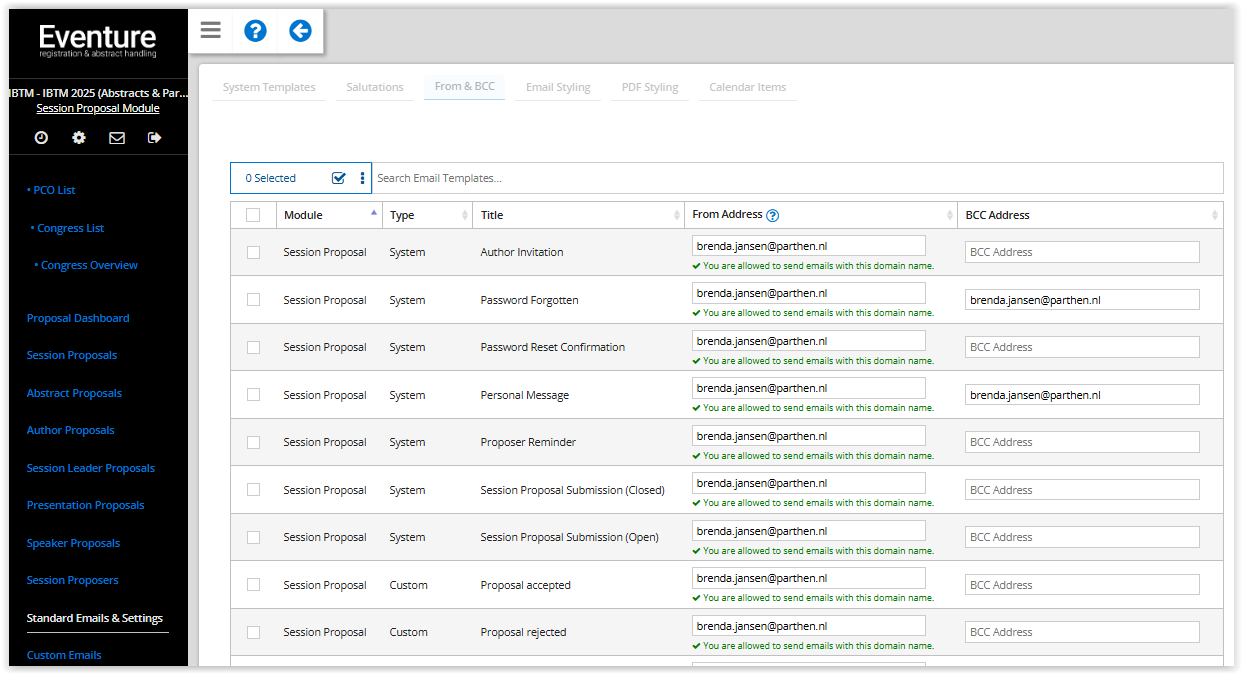Check the Author Invitation row checkbox
Image resolution: width=1242 pixels, height=674 pixels.
pyautogui.click(x=253, y=252)
